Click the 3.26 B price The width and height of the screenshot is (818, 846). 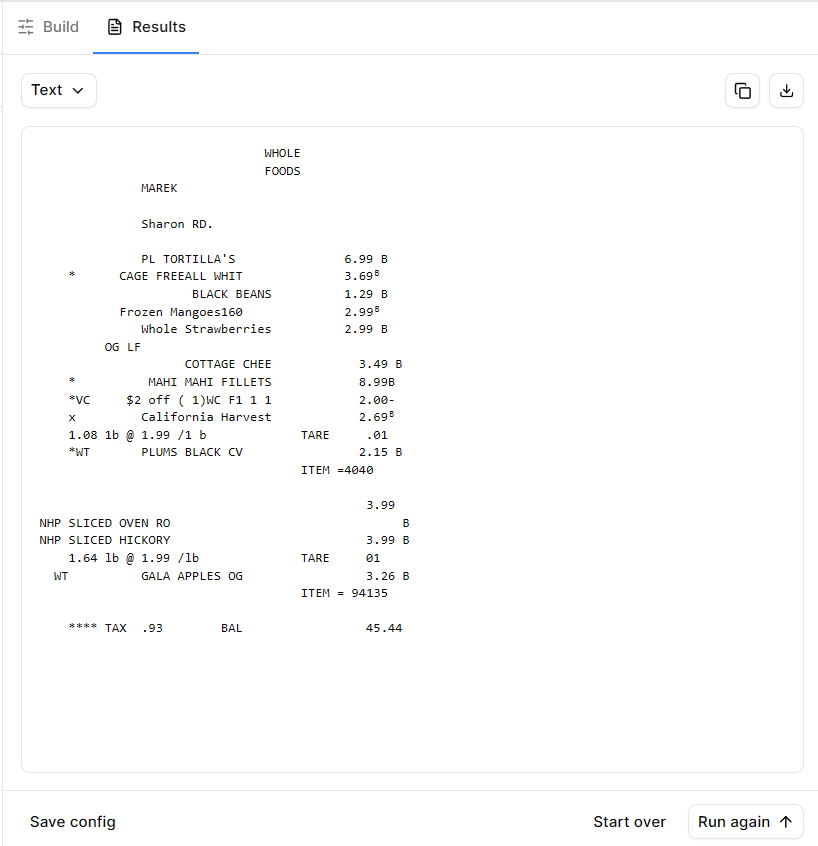coord(387,576)
